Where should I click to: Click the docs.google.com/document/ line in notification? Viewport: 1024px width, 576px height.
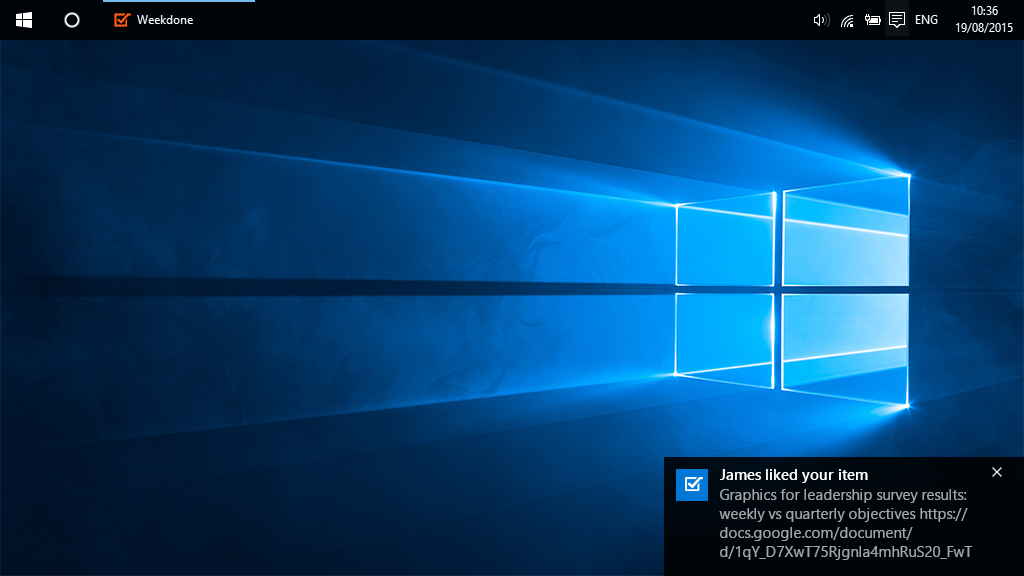[x=816, y=533]
